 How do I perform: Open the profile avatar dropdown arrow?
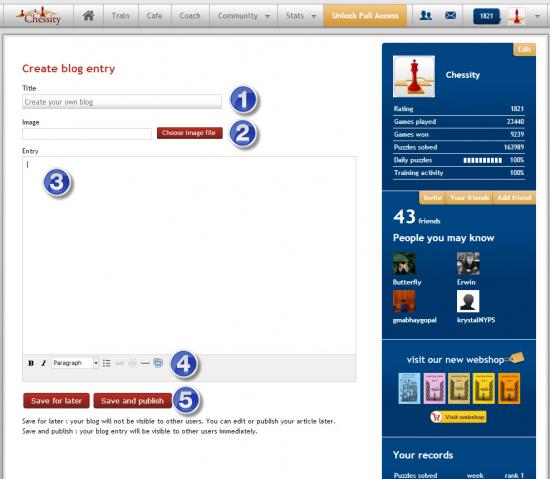537,16
